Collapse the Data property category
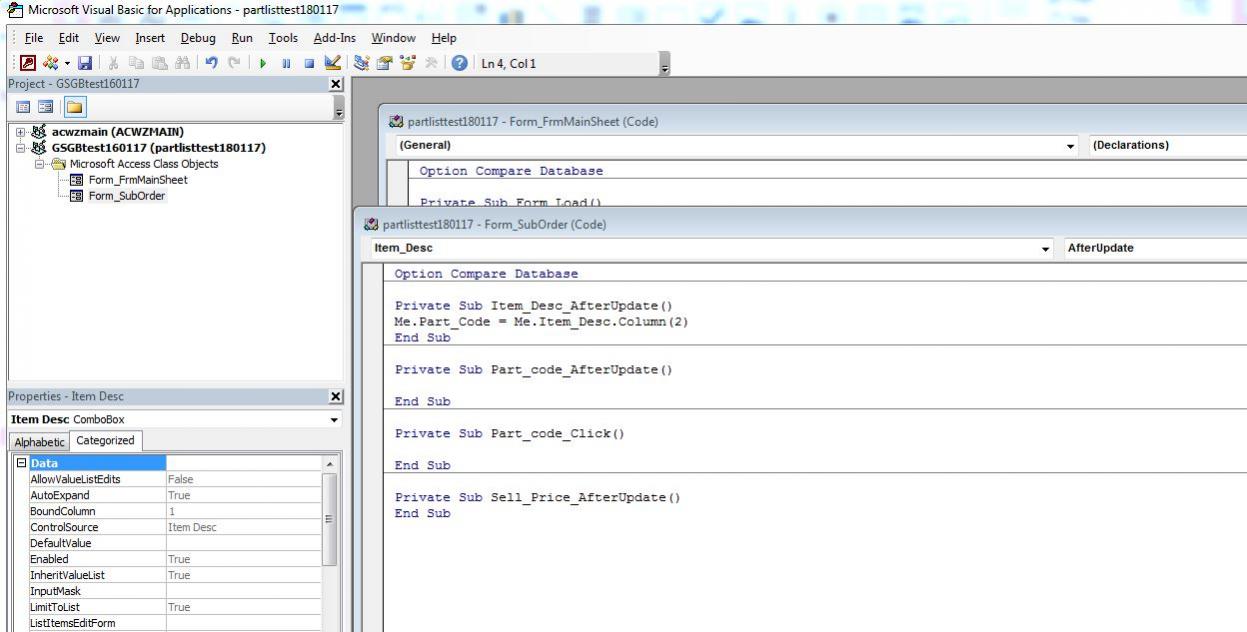The width and height of the screenshot is (1247, 632). [x=22, y=463]
